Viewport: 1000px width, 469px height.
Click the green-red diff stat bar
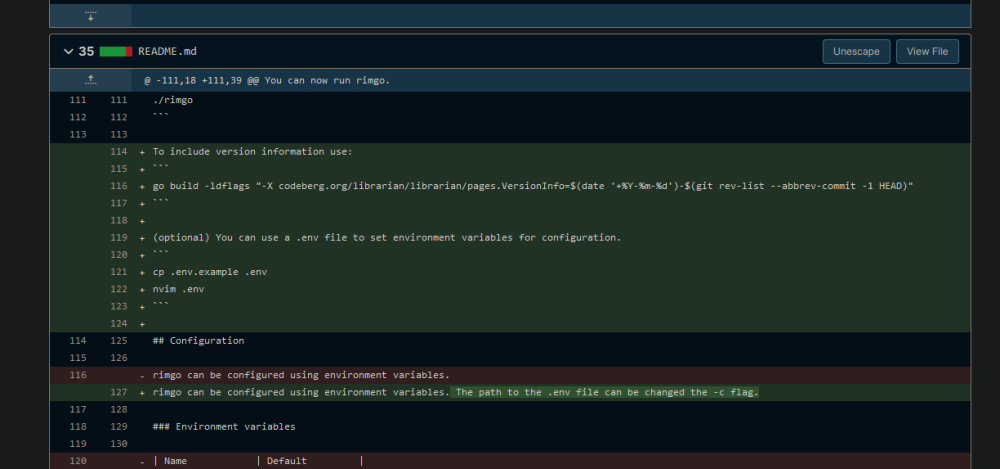[115, 52]
